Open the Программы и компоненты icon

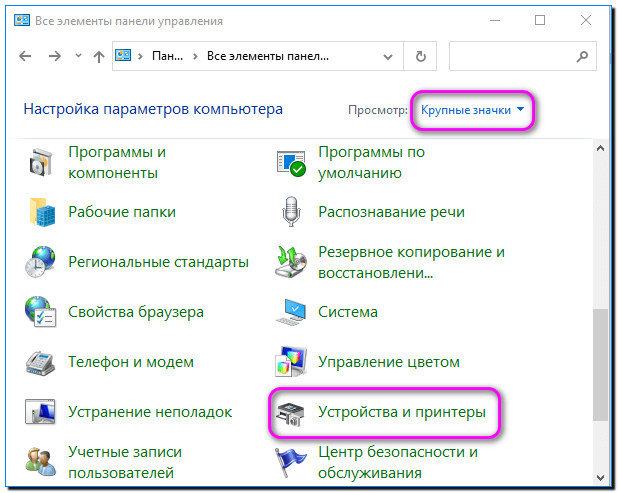click(41, 162)
